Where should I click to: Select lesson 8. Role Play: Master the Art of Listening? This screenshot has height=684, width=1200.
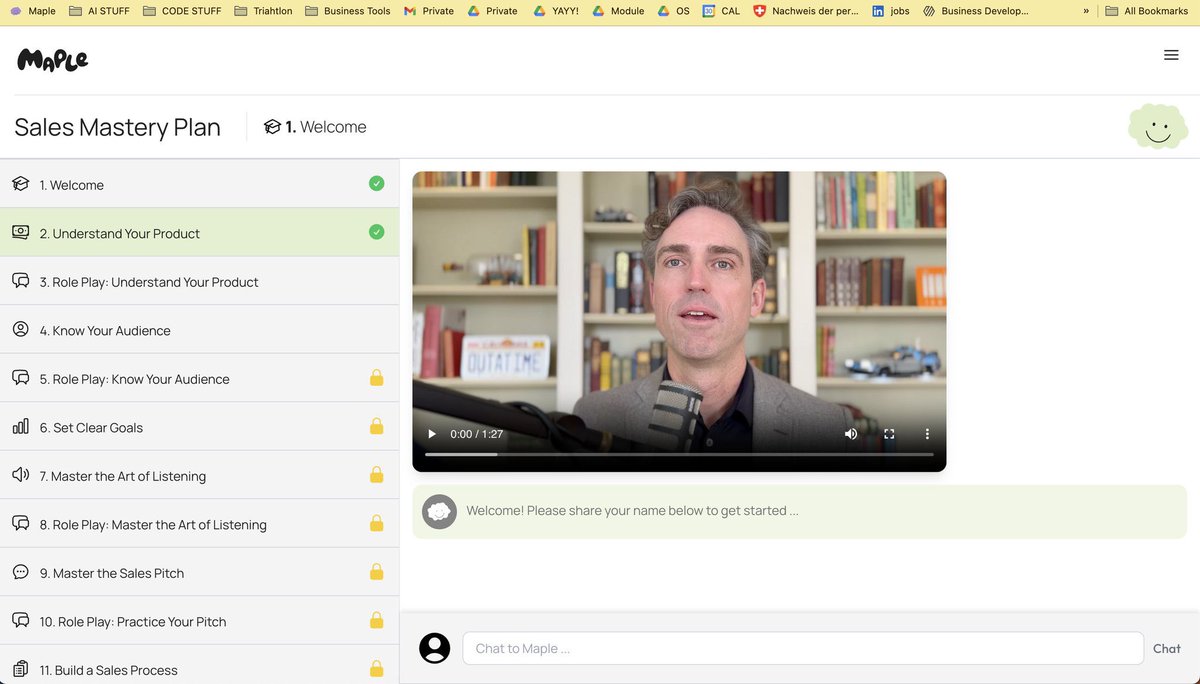199,523
